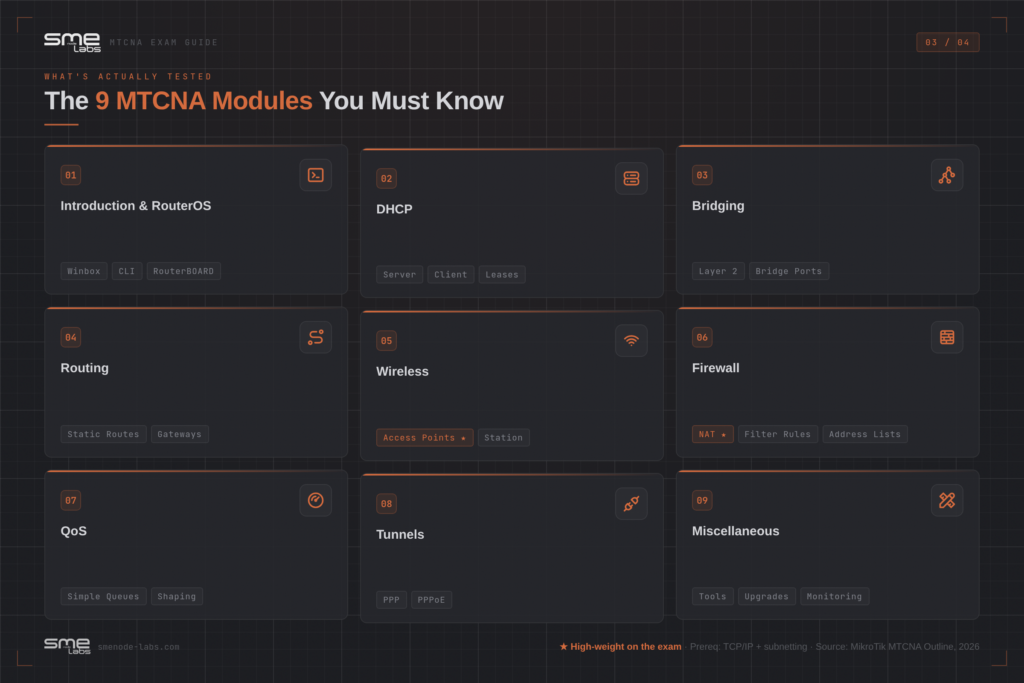Screen dimensions: 1024x683
Task: Click the QoS card title
Action: click(x=74, y=531)
